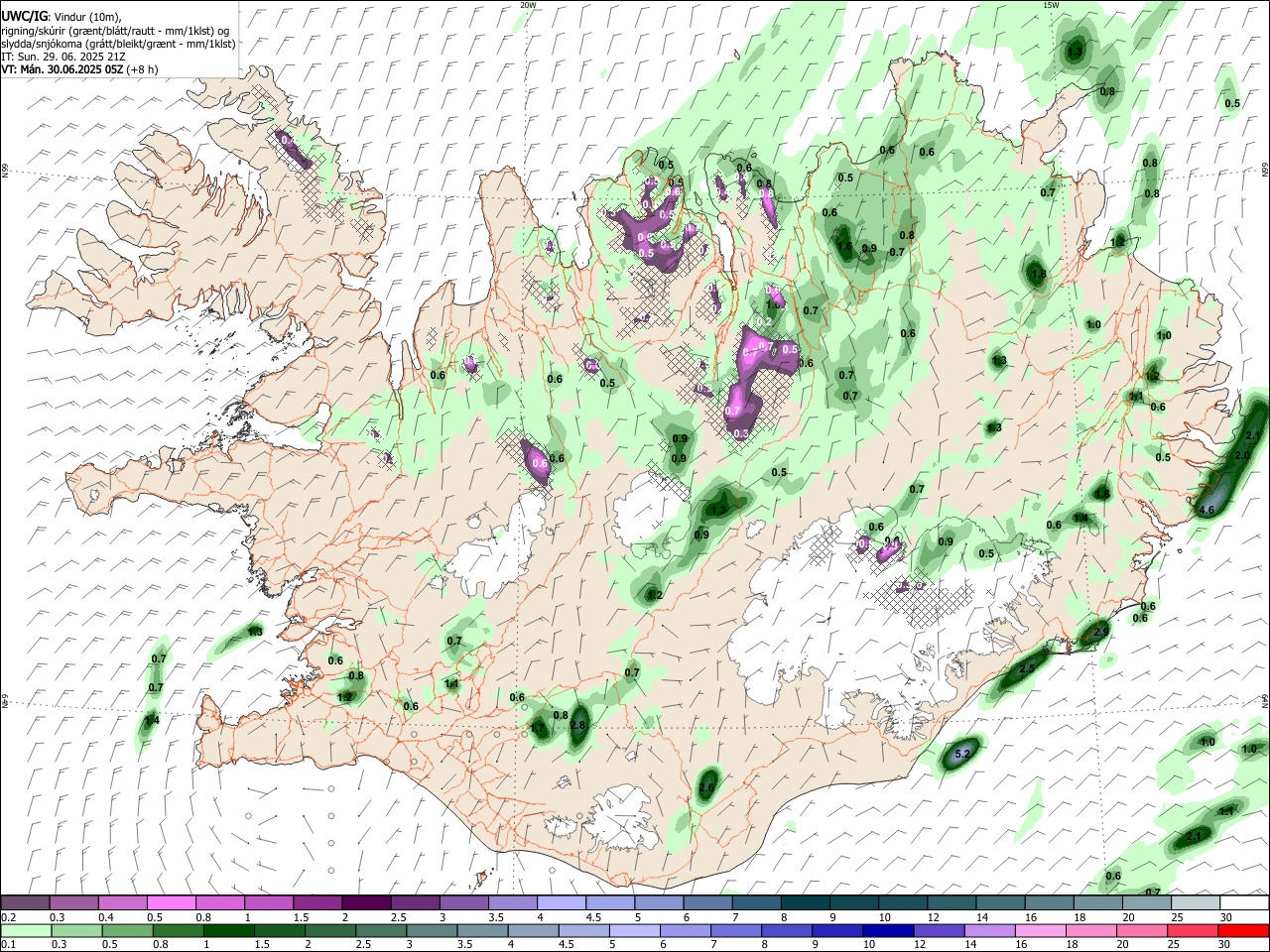The height and width of the screenshot is (952, 1270).
Task: Select the lavender snow swatch labeled 4
Action: (561, 902)
